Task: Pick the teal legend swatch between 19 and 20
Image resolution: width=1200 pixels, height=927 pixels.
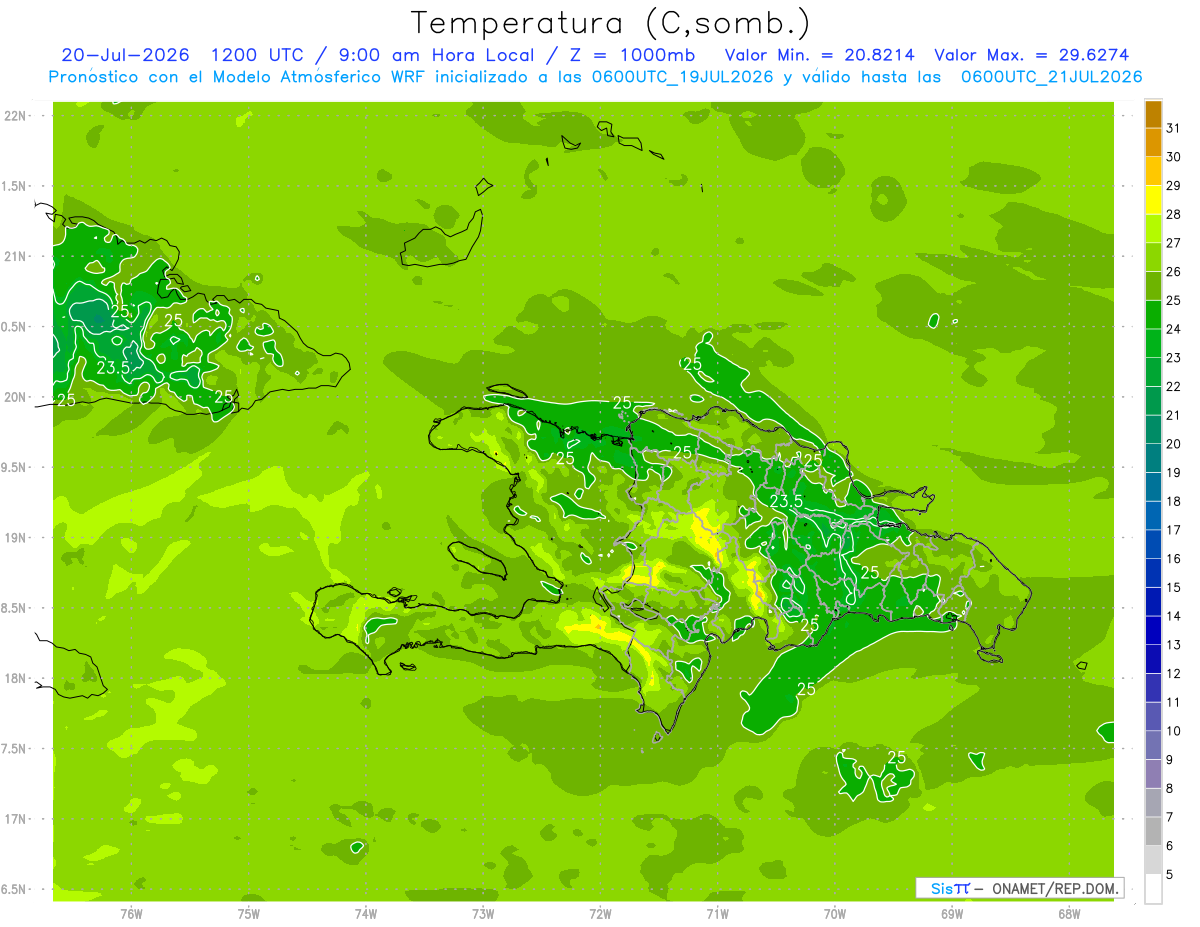Action: tap(1153, 458)
